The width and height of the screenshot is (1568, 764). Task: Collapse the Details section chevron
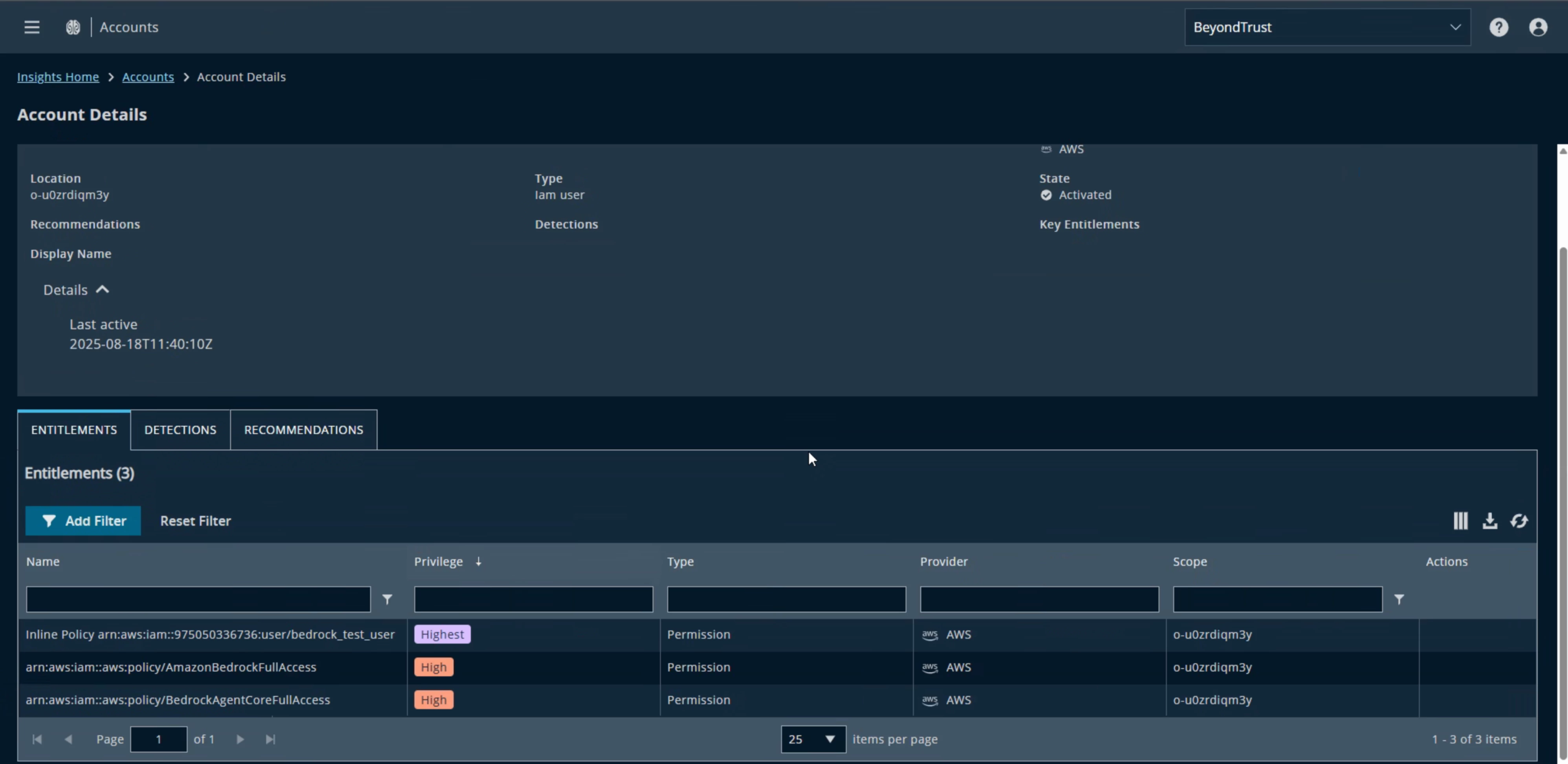102,289
